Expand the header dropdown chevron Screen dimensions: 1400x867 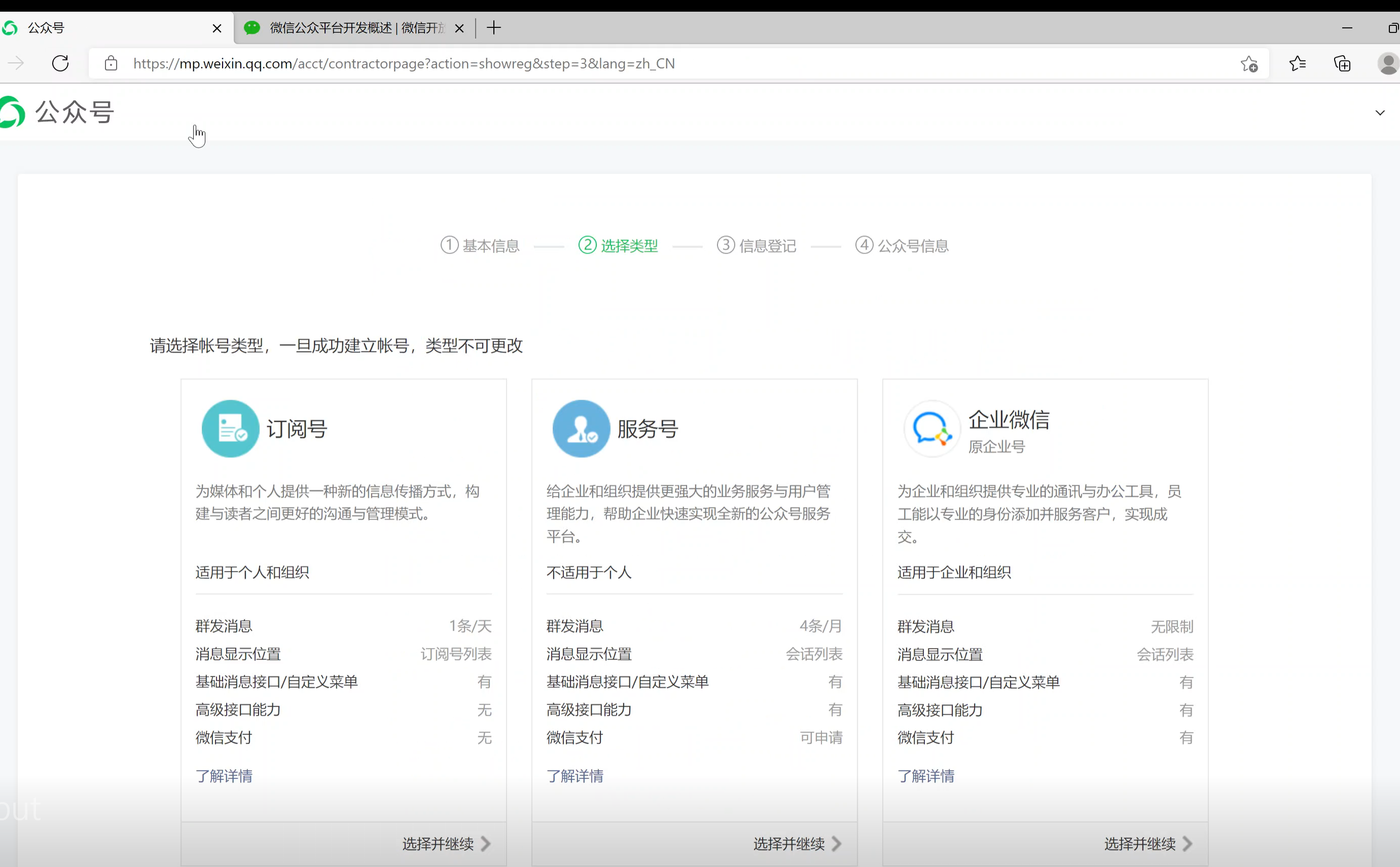[1380, 113]
